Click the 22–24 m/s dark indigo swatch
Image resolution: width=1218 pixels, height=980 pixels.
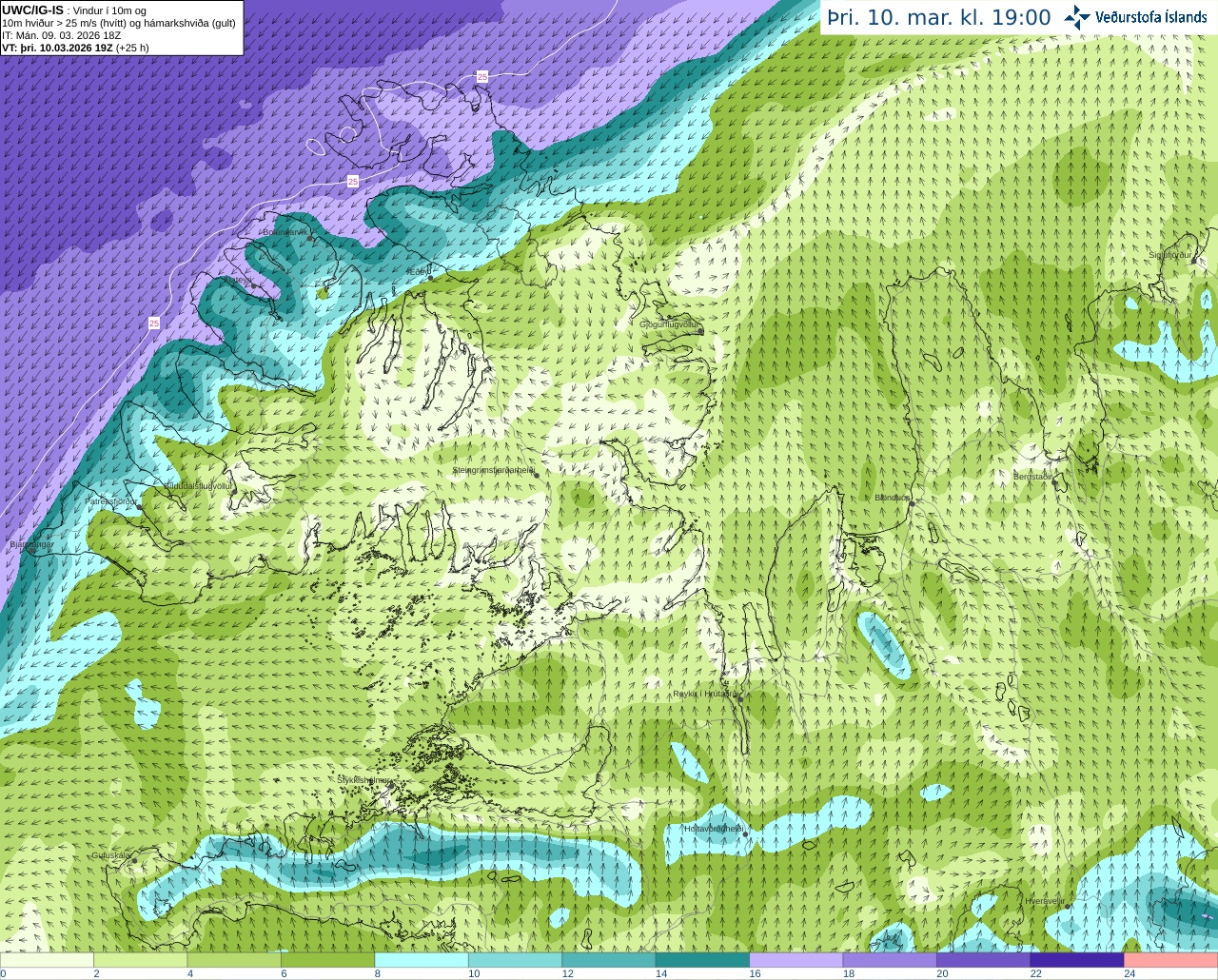click(1077, 960)
